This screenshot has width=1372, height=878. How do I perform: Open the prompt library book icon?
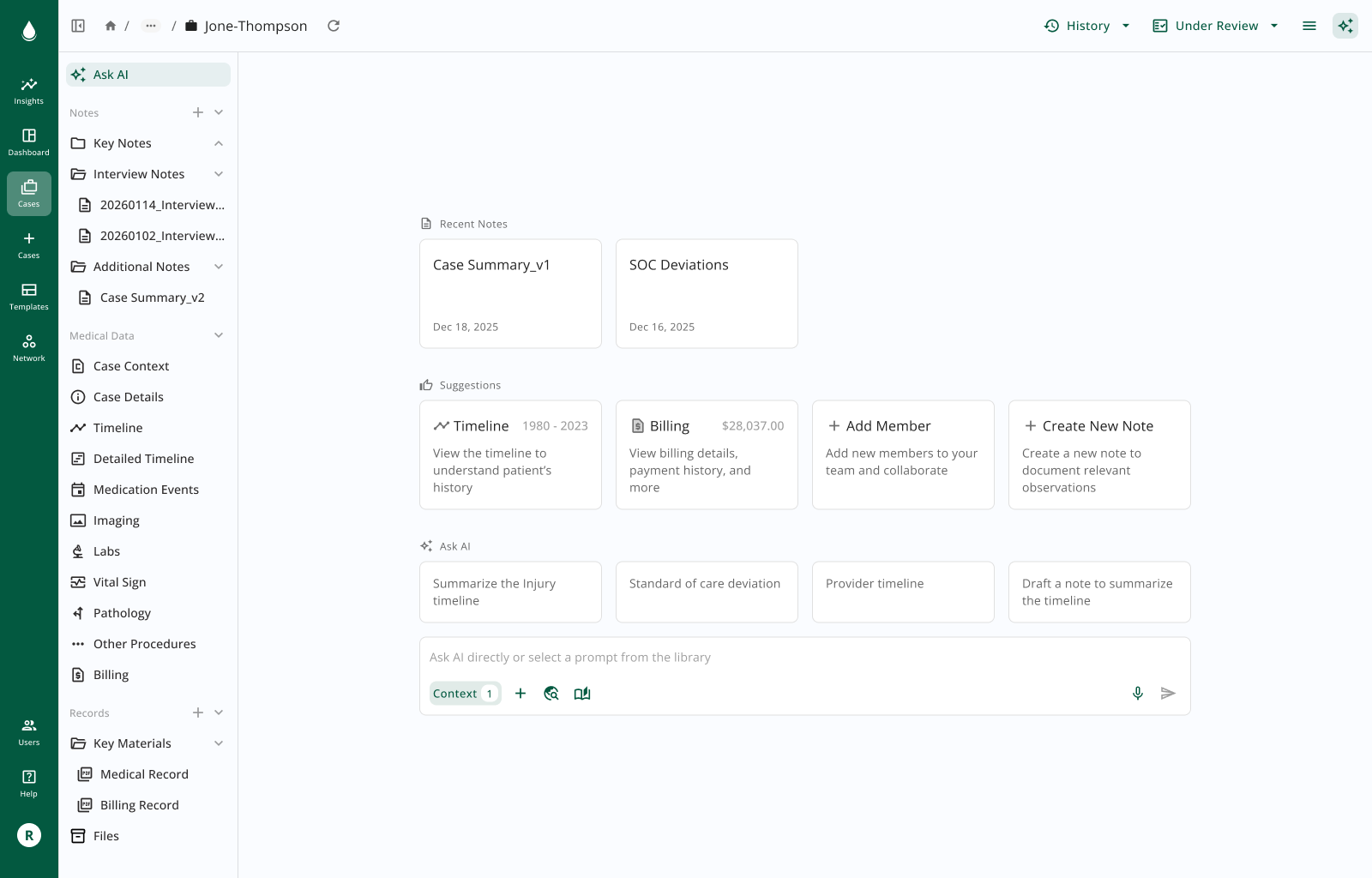pos(582,693)
